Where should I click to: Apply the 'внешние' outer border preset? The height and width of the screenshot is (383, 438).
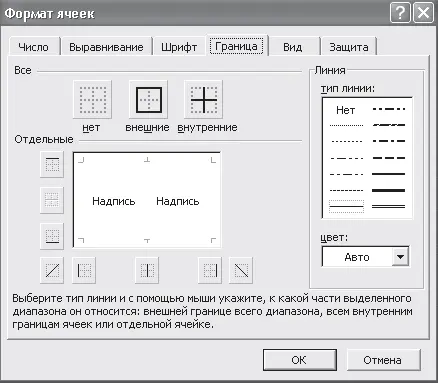[148, 99]
